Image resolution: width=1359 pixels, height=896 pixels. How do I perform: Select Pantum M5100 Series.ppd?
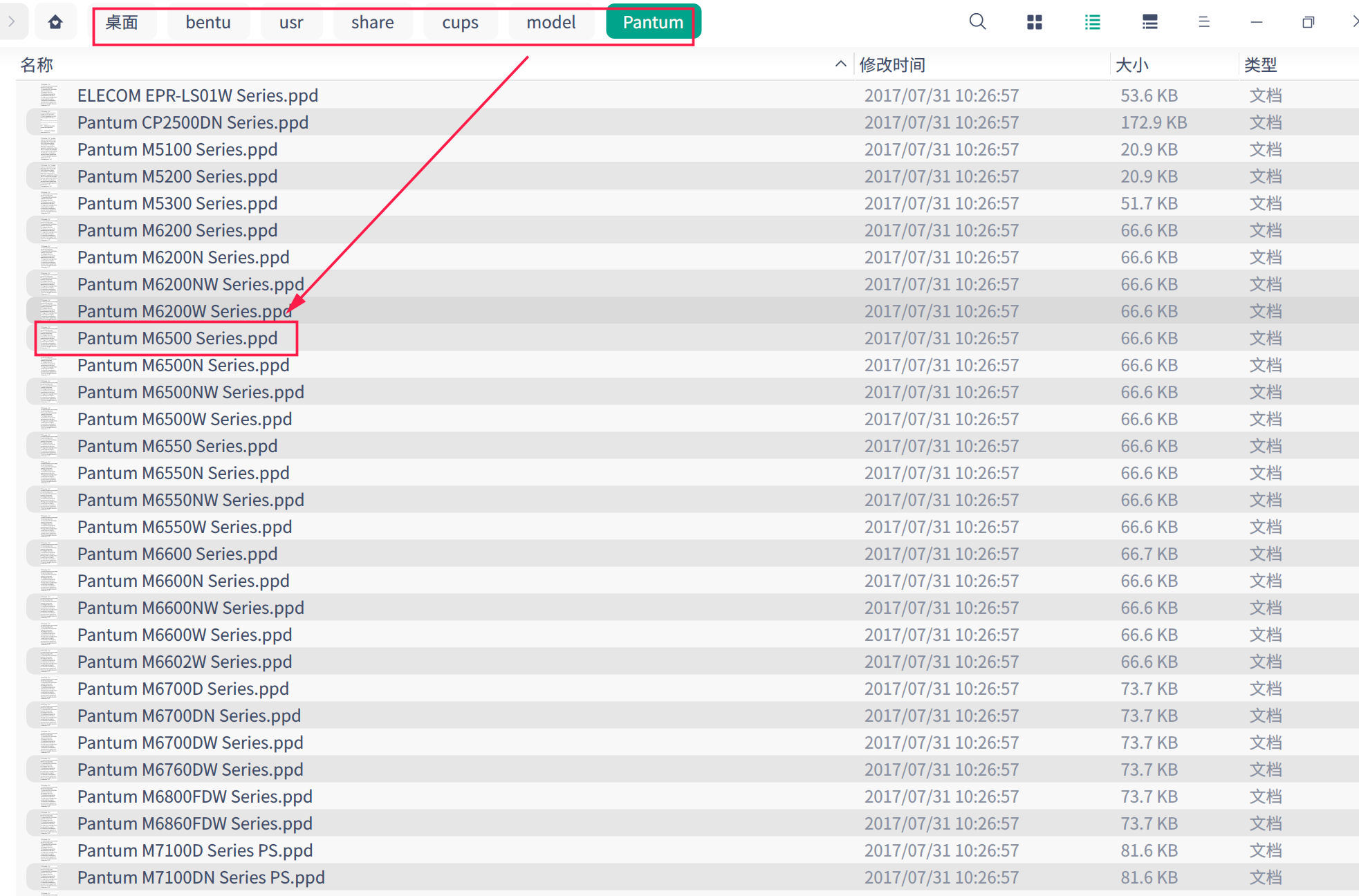[x=178, y=149]
